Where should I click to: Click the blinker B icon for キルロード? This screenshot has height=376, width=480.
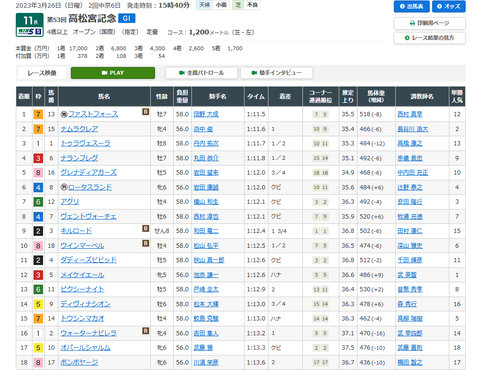[145, 228]
